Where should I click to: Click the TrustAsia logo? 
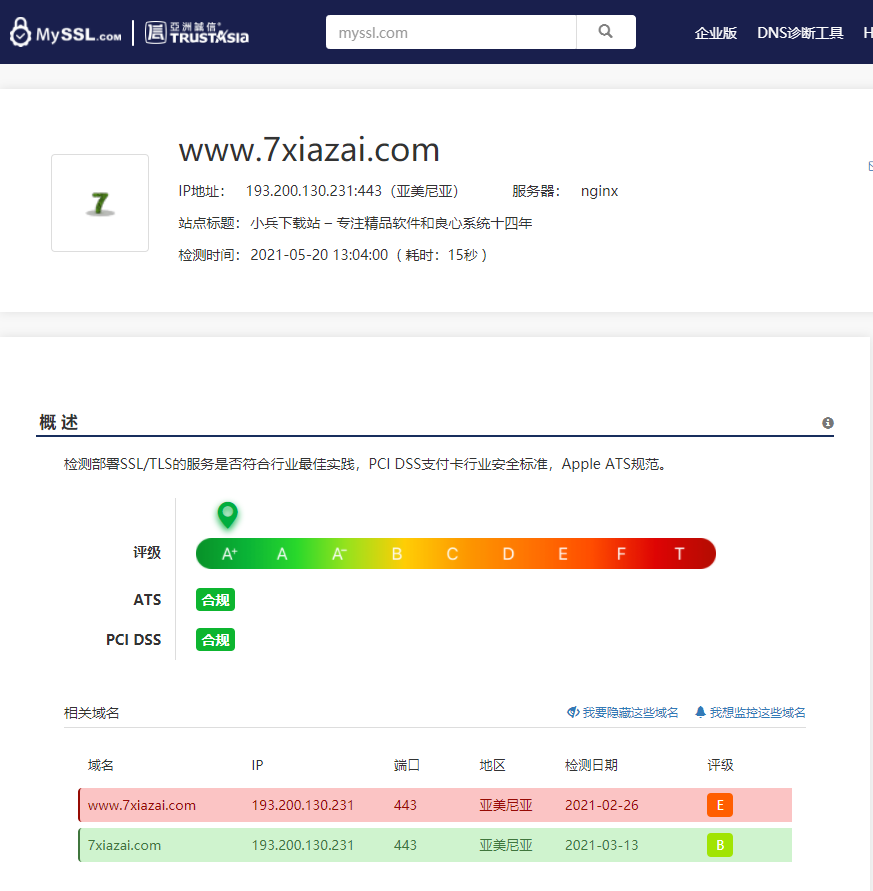coord(197,33)
